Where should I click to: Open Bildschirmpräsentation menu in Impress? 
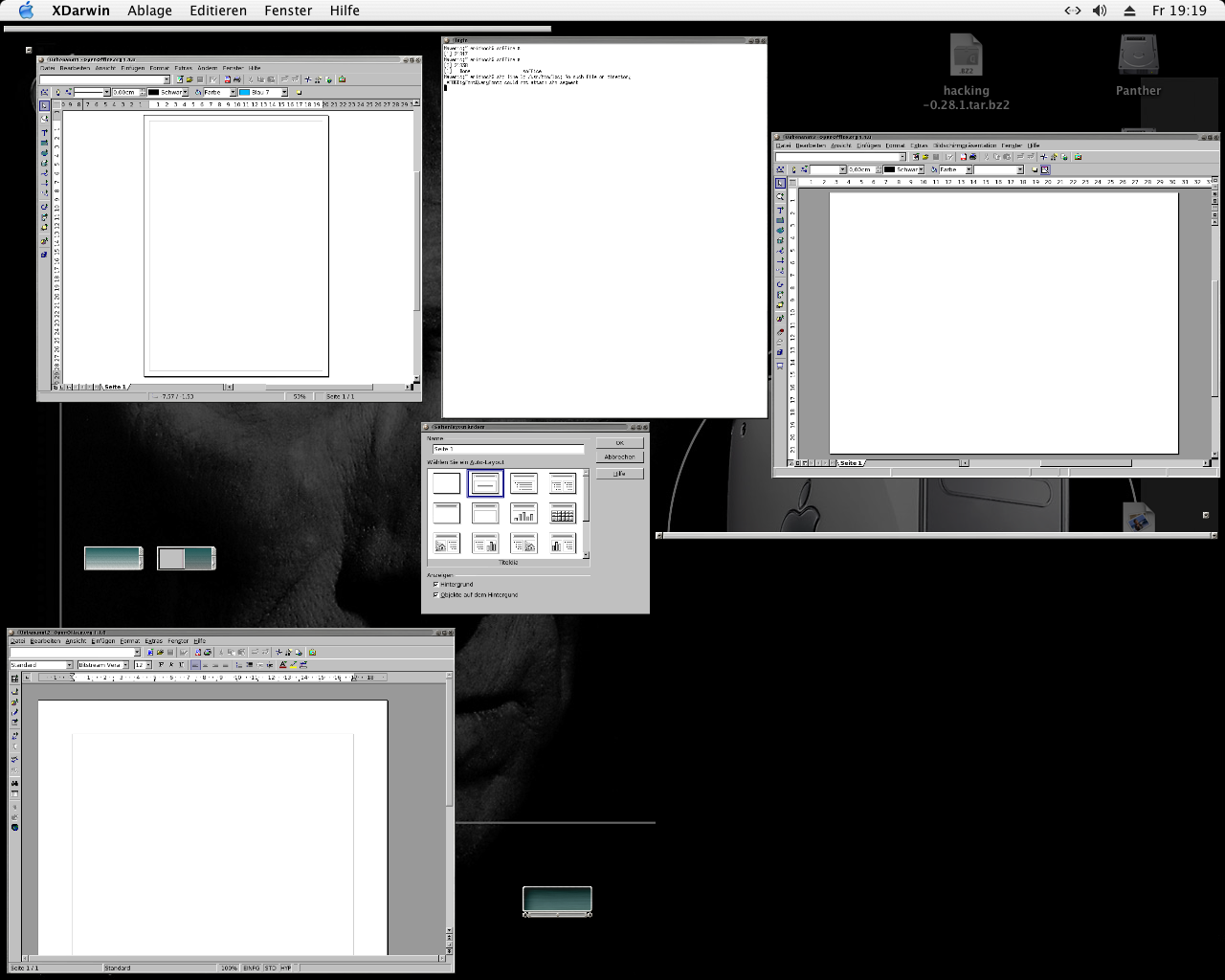point(965,145)
